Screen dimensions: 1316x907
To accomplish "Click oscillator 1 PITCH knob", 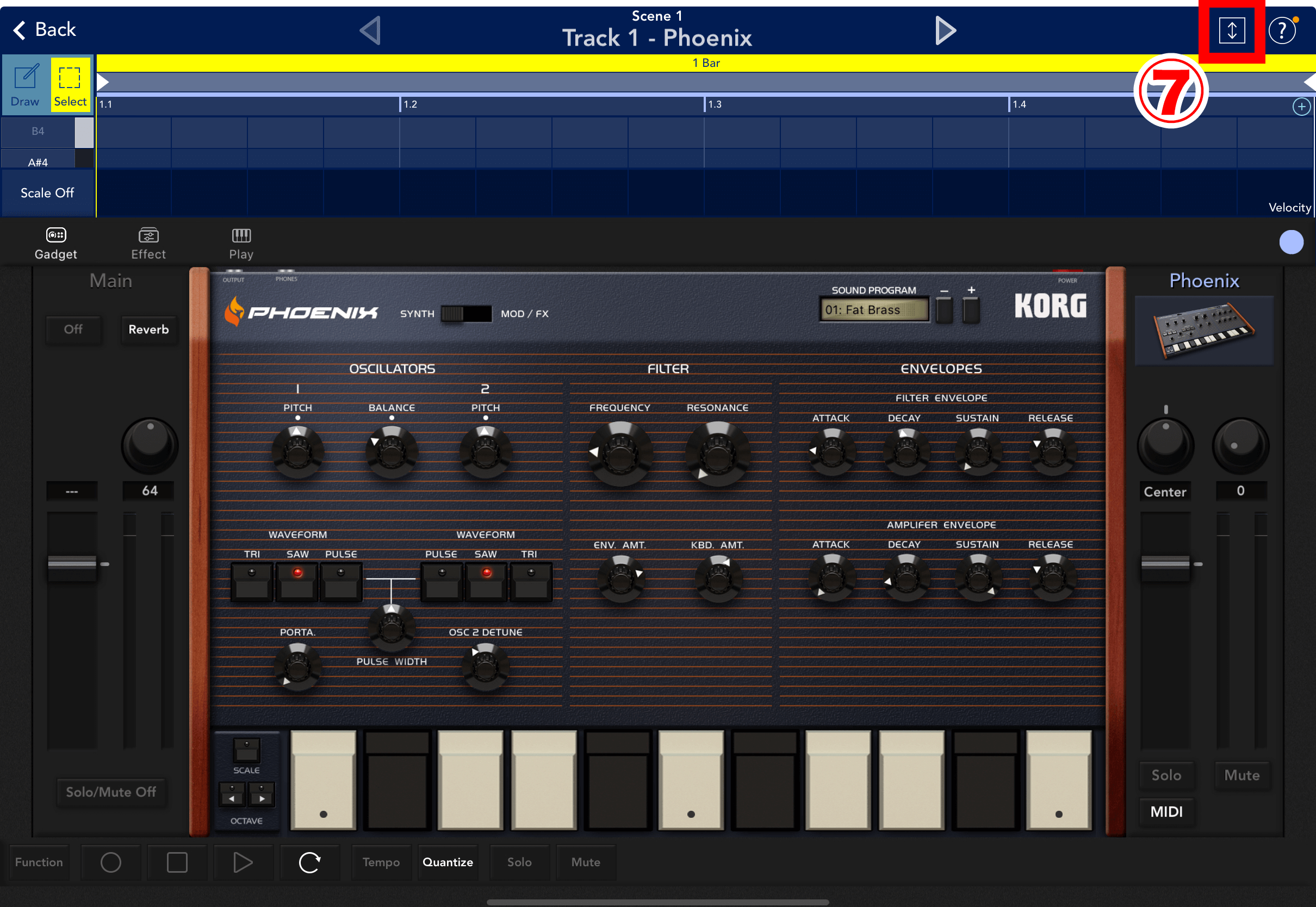I will 298,453.
